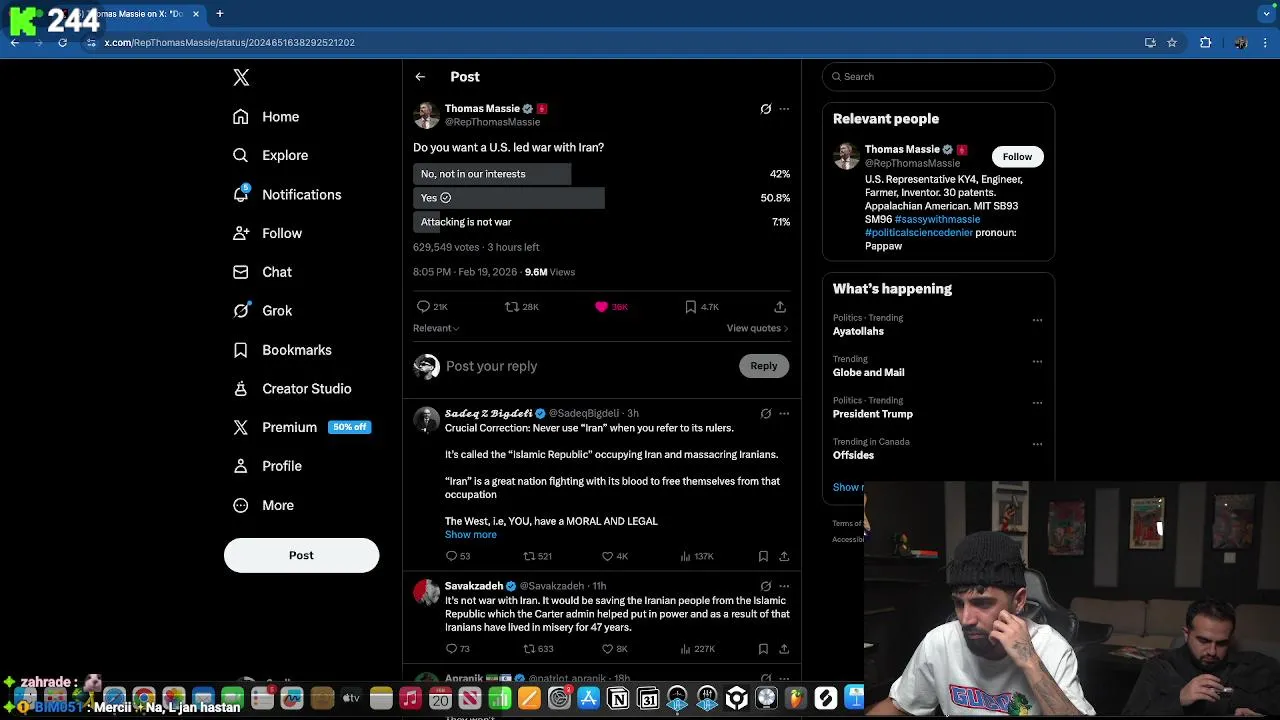Open Creator Studio

(x=292, y=389)
